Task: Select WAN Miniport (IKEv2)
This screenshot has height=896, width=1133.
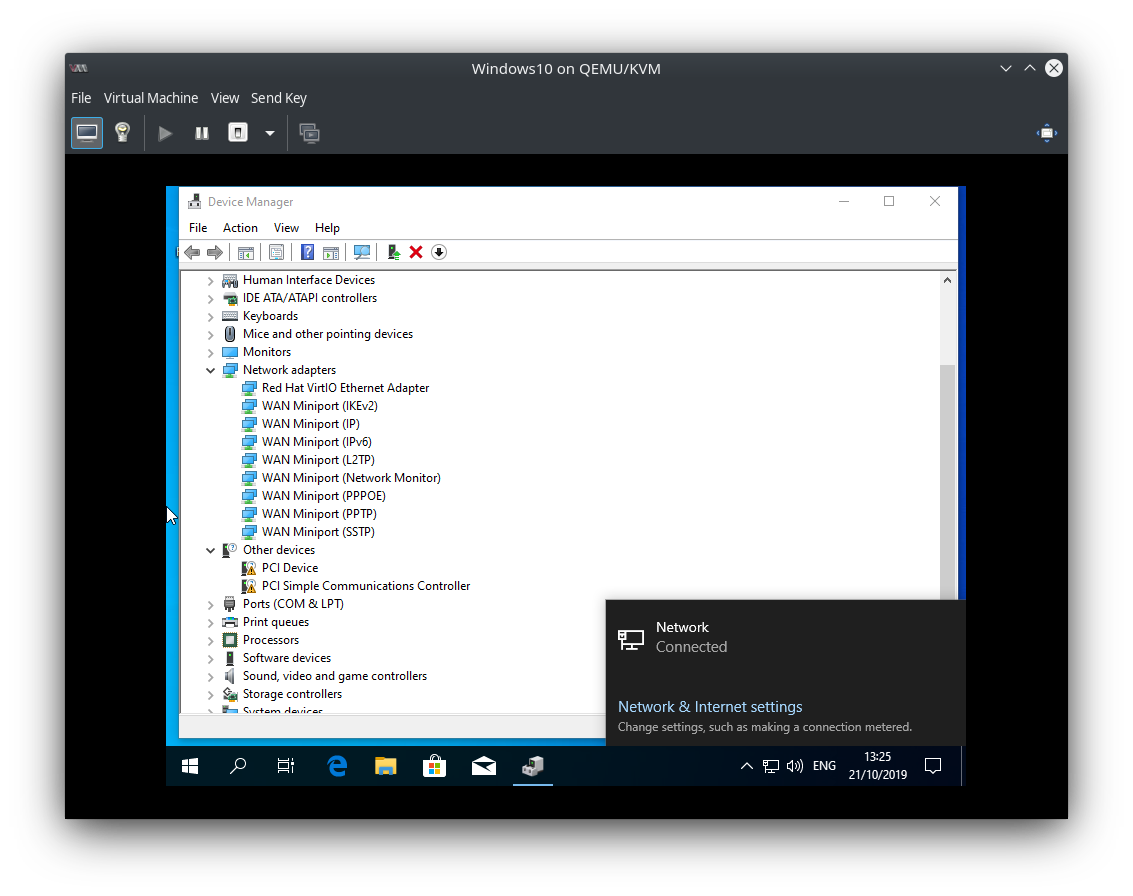Action: [319, 406]
